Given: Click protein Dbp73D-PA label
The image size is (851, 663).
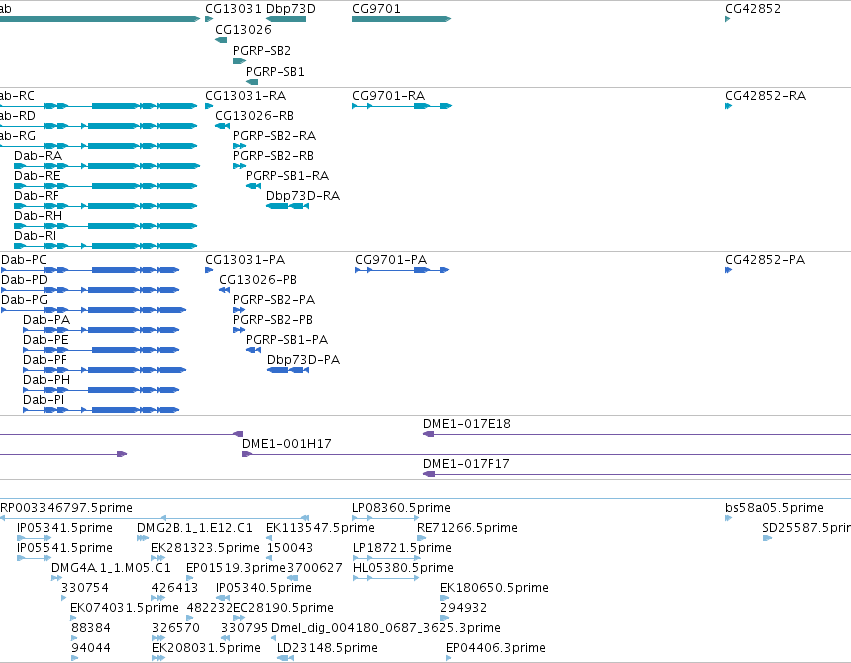Looking at the screenshot, I should pyautogui.click(x=303, y=360).
